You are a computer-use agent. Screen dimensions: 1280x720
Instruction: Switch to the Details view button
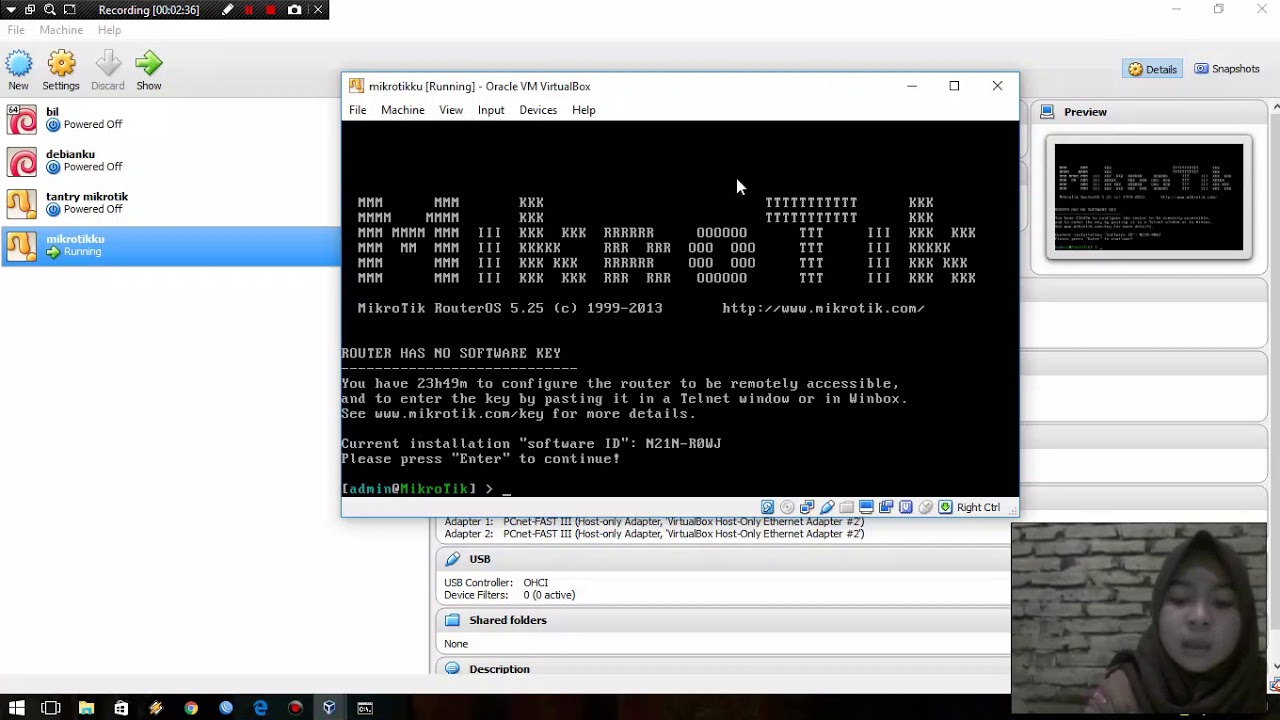[1153, 69]
